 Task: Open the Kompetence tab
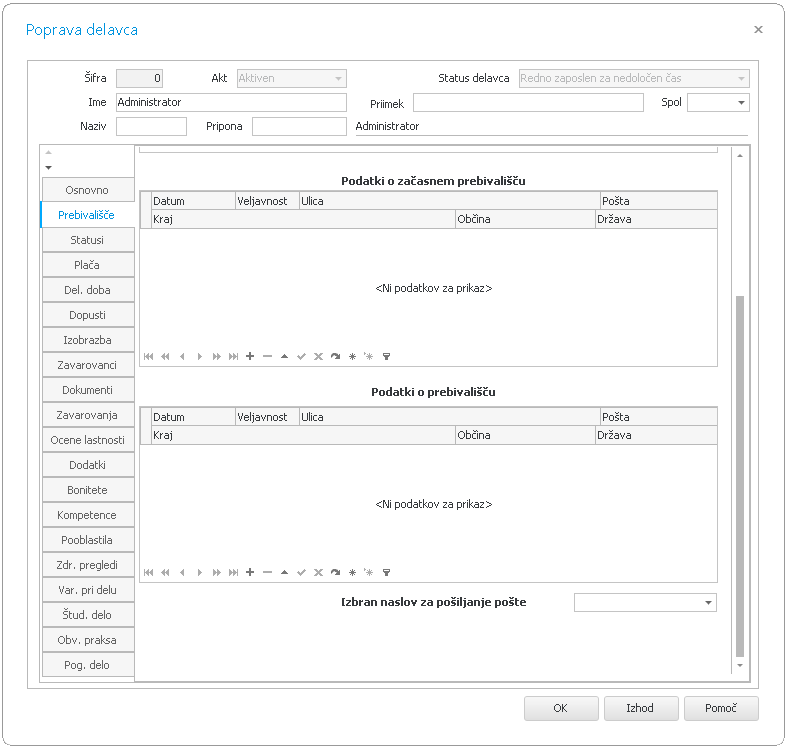click(88, 515)
